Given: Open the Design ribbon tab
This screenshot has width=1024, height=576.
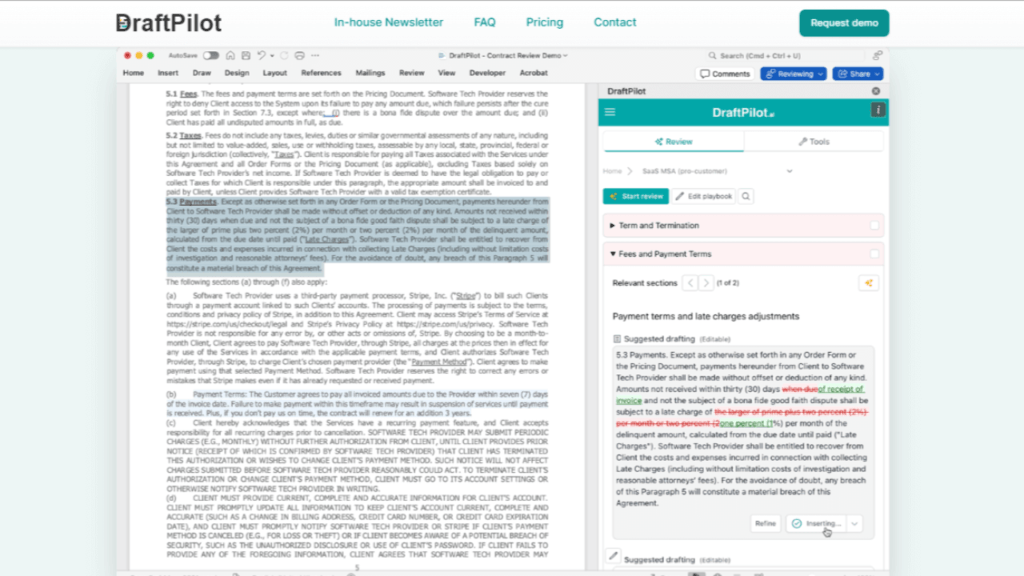Looking at the screenshot, I should point(237,73).
